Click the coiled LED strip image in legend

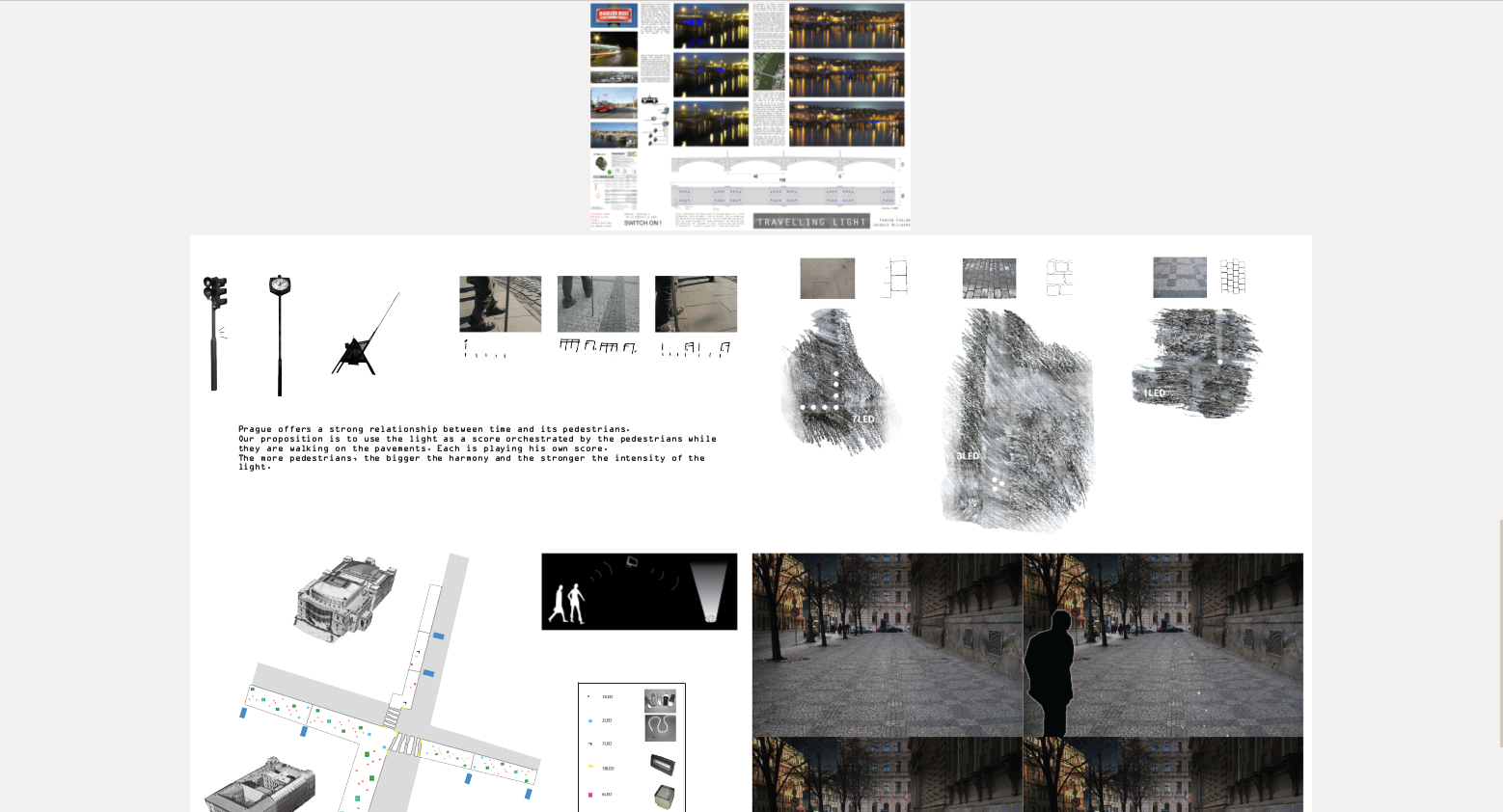coord(660,727)
